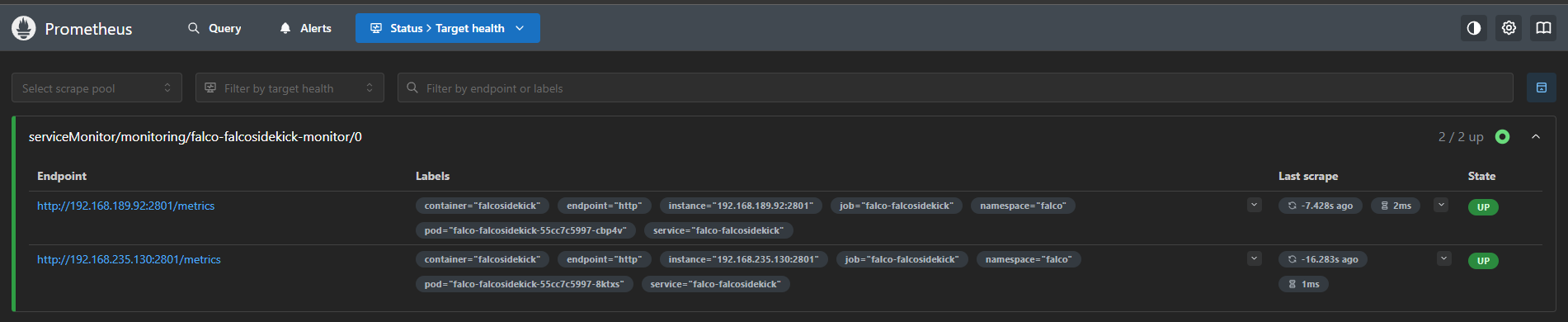This screenshot has height=322, width=1568.
Task: Click the State column header
Action: 1481,176
